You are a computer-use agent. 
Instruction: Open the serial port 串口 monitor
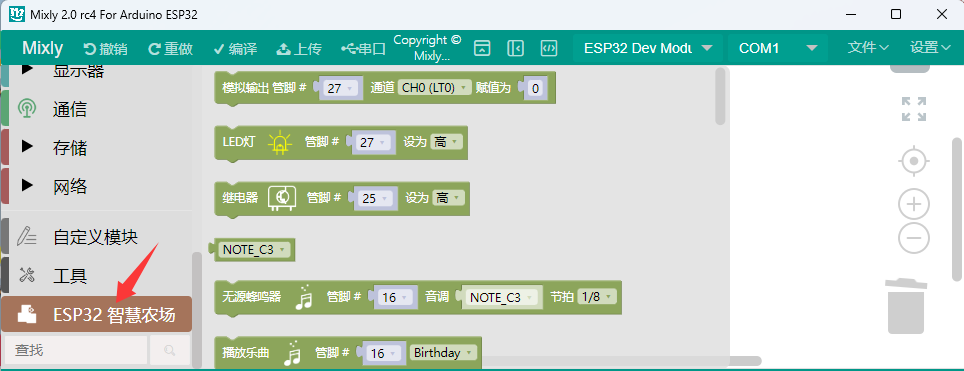363,49
